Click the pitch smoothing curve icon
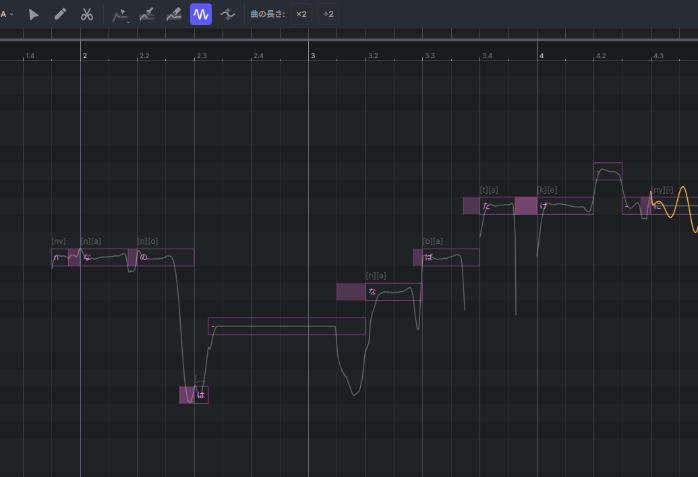The image size is (698, 477). pos(229,15)
